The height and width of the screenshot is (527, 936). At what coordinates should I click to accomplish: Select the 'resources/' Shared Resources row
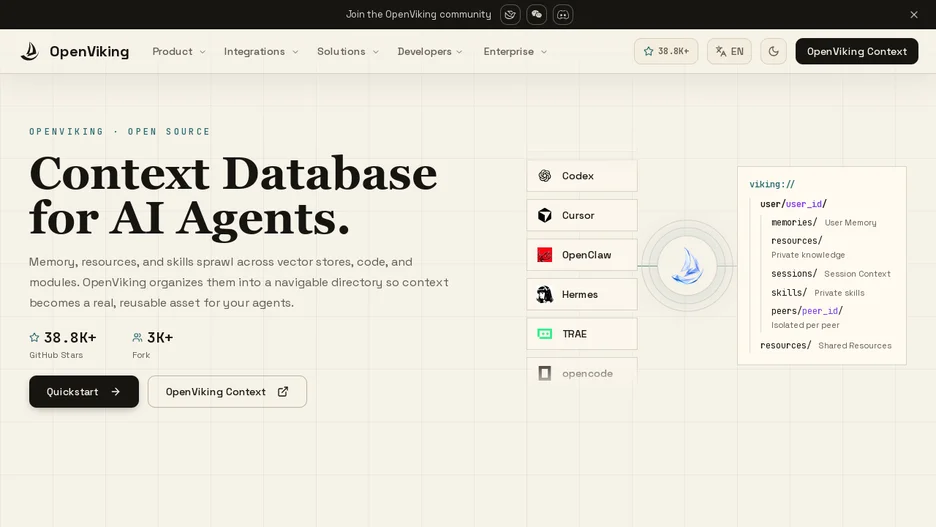(826, 345)
